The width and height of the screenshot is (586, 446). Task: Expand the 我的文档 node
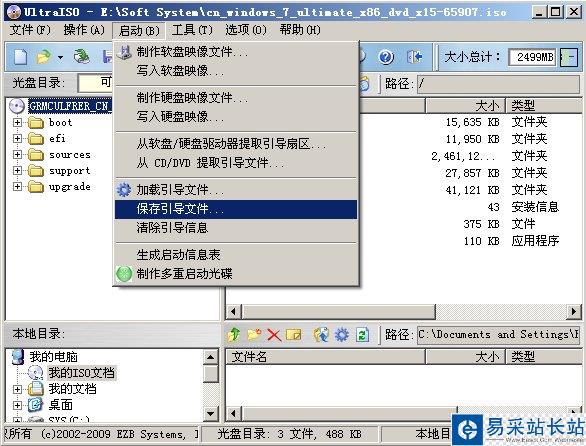[x=17, y=389]
